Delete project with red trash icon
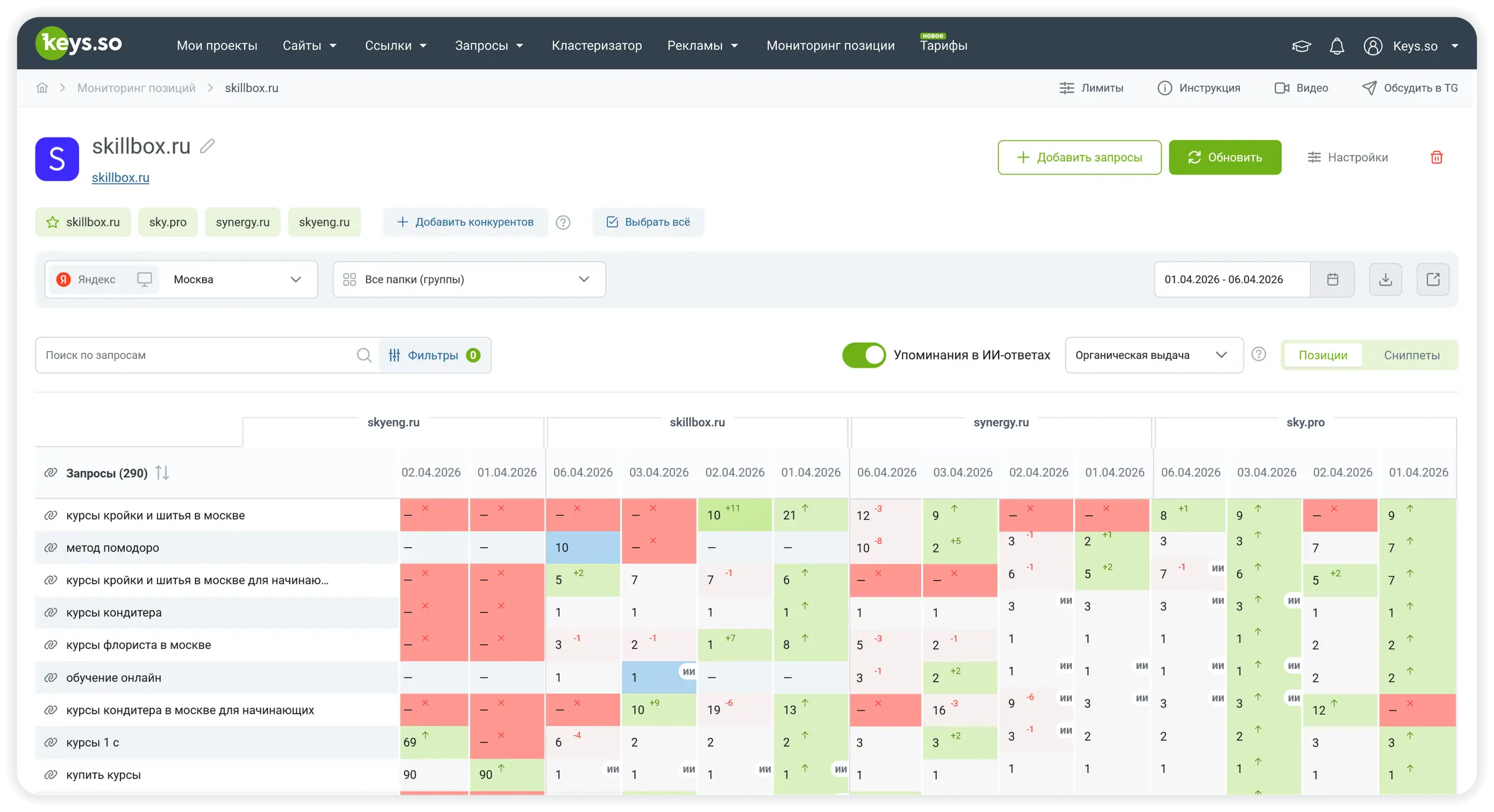This screenshot has width=1494, height=812. 1436,157
